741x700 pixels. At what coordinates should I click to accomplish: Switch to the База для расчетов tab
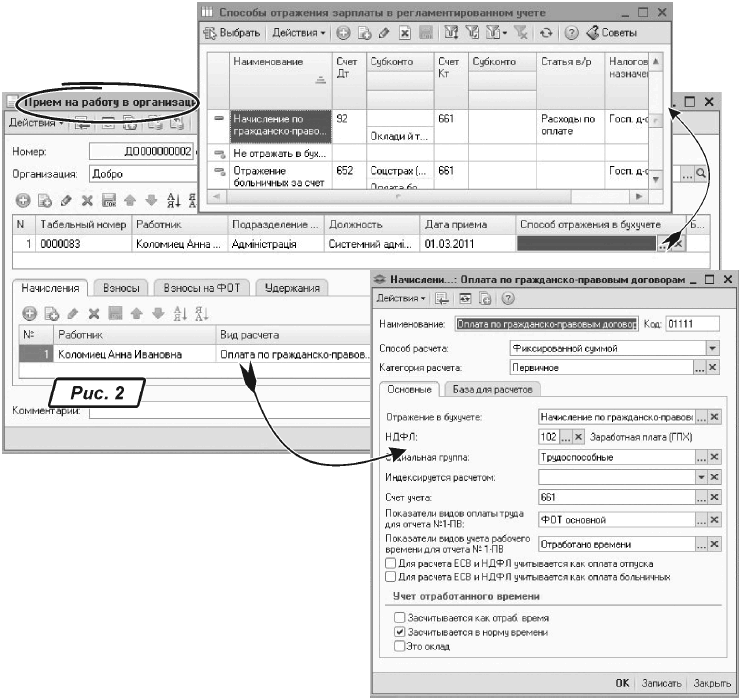[x=493, y=389]
